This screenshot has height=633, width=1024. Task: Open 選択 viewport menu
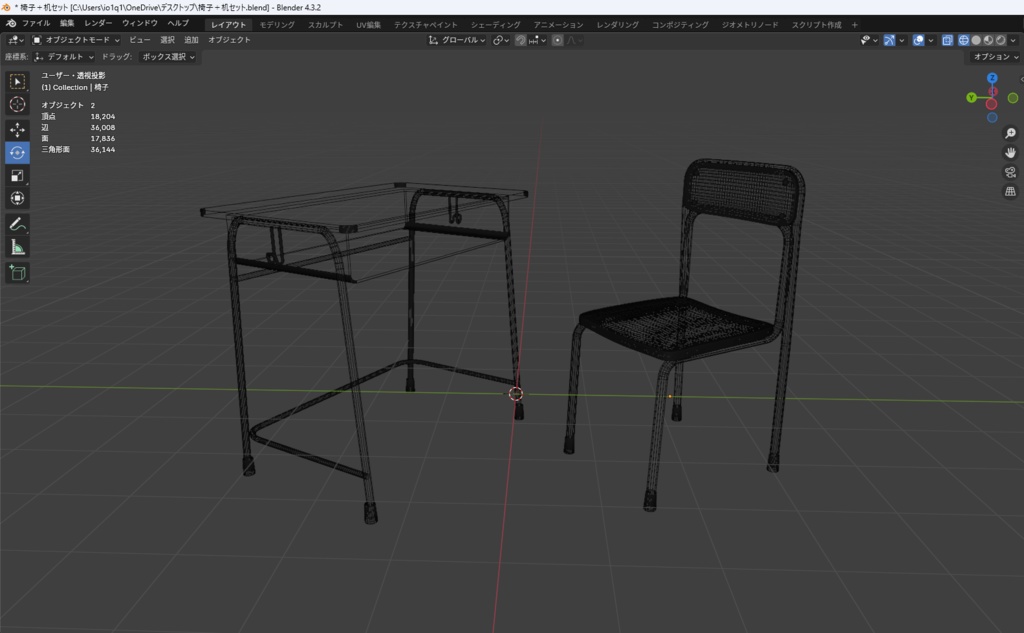pyautogui.click(x=167, y=40)
